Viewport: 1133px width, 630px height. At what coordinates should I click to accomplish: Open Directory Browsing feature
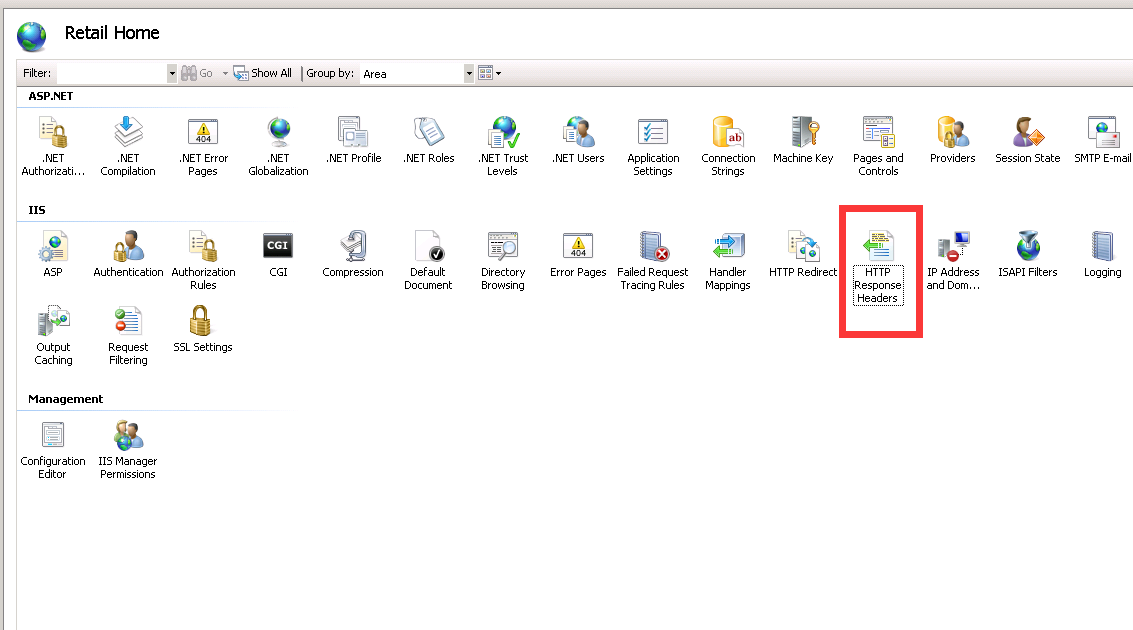(x=503, y=260)
